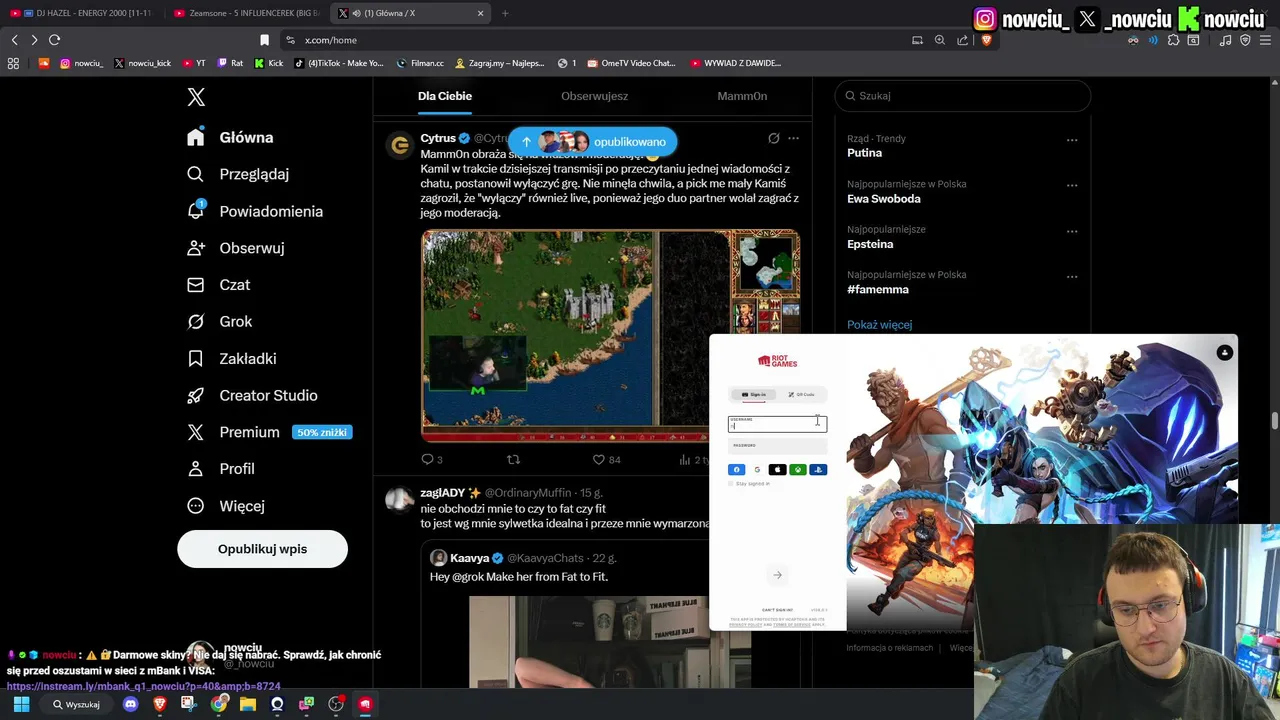Switch to the Obserwujesz tab
The image size is (1280, 720).
tap(594, 96)
